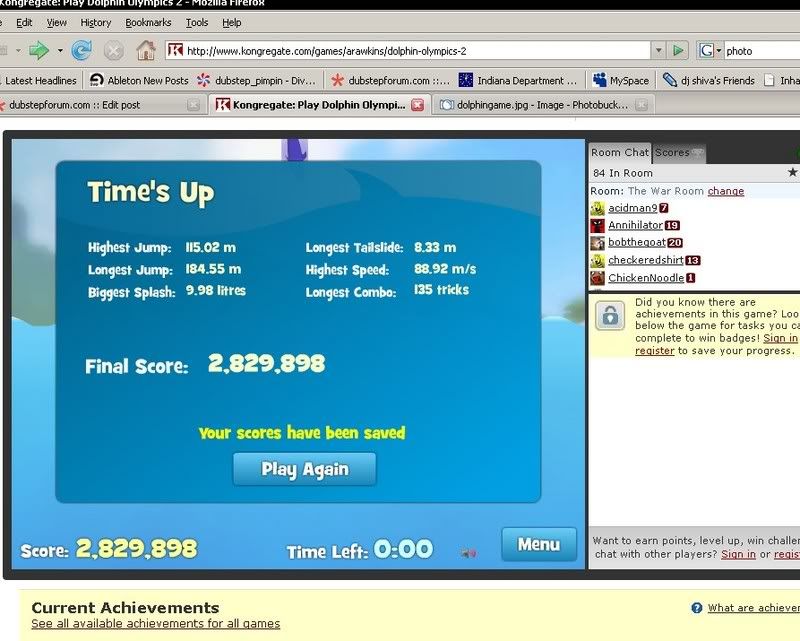The image size is (800, 641).
Task: Open the Latest Headlines bookmark
Action: 40,81
